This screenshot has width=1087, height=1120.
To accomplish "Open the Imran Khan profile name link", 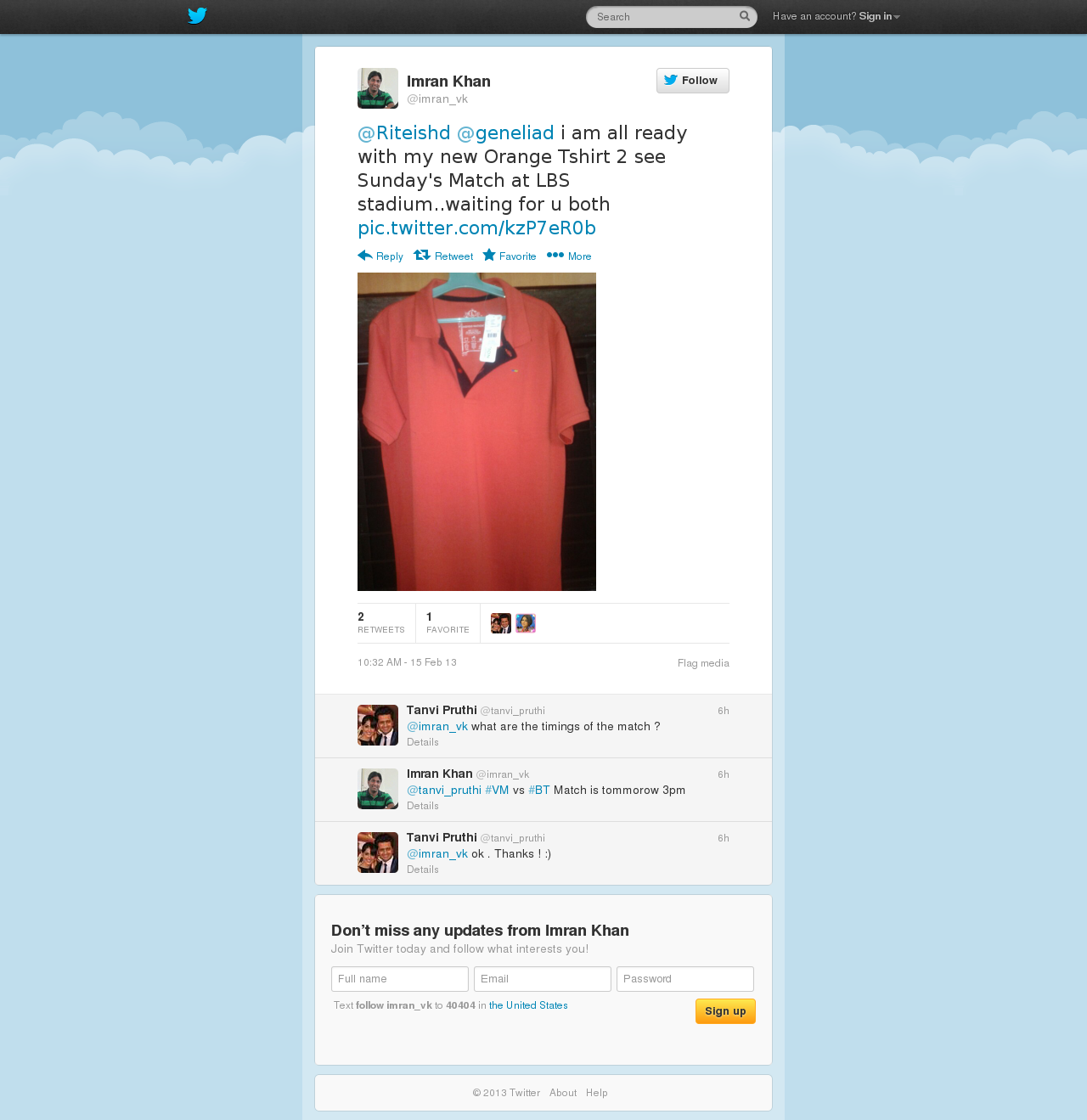I will (448, 82).
